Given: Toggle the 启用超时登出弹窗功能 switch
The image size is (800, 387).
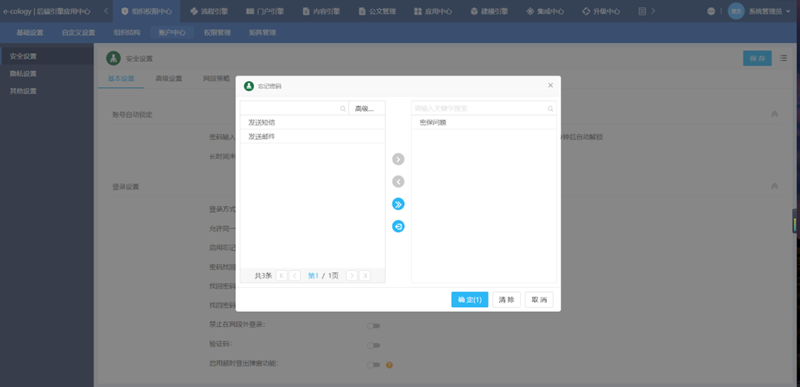Looking at the screenshot, I should click(x=373, y=365).
